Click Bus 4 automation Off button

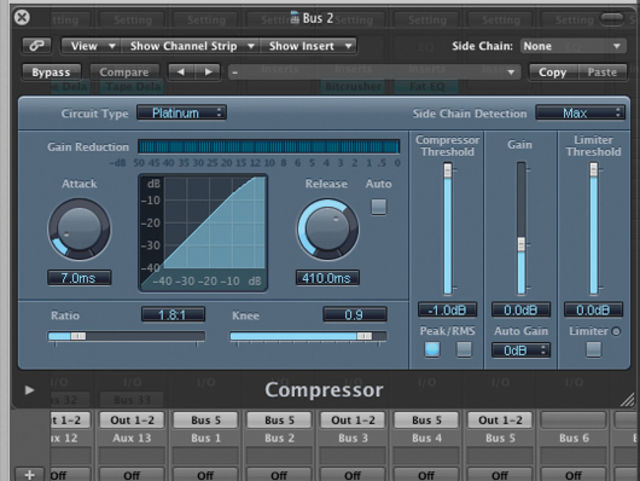coord(427,475)
